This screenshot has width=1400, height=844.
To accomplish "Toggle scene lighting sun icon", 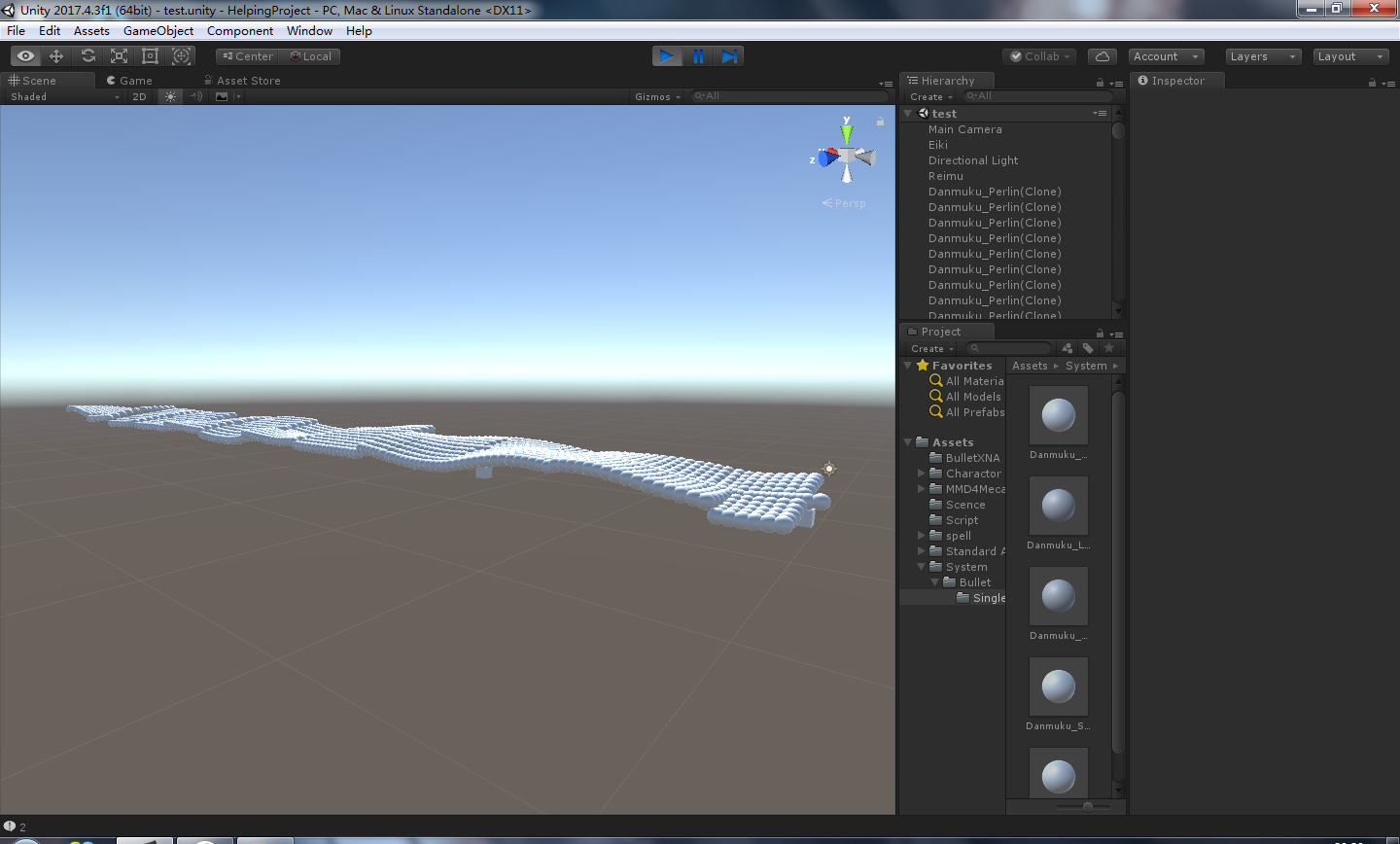I will (x=170, y=96).
